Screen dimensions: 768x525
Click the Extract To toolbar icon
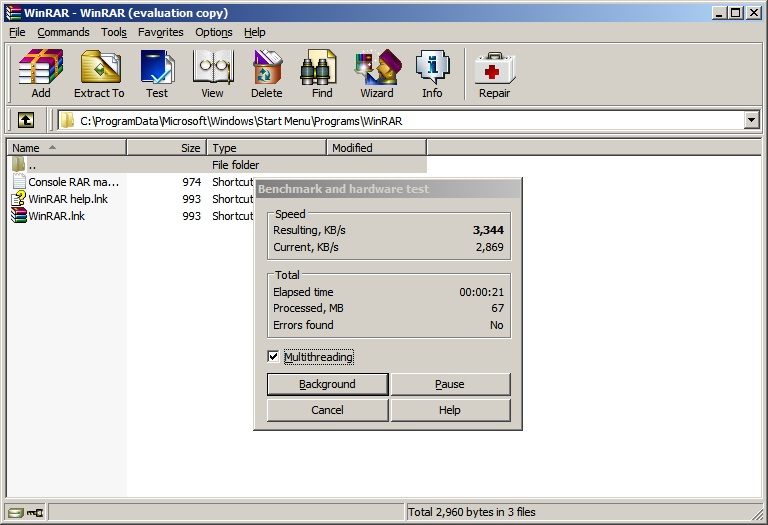pos(99,67)
